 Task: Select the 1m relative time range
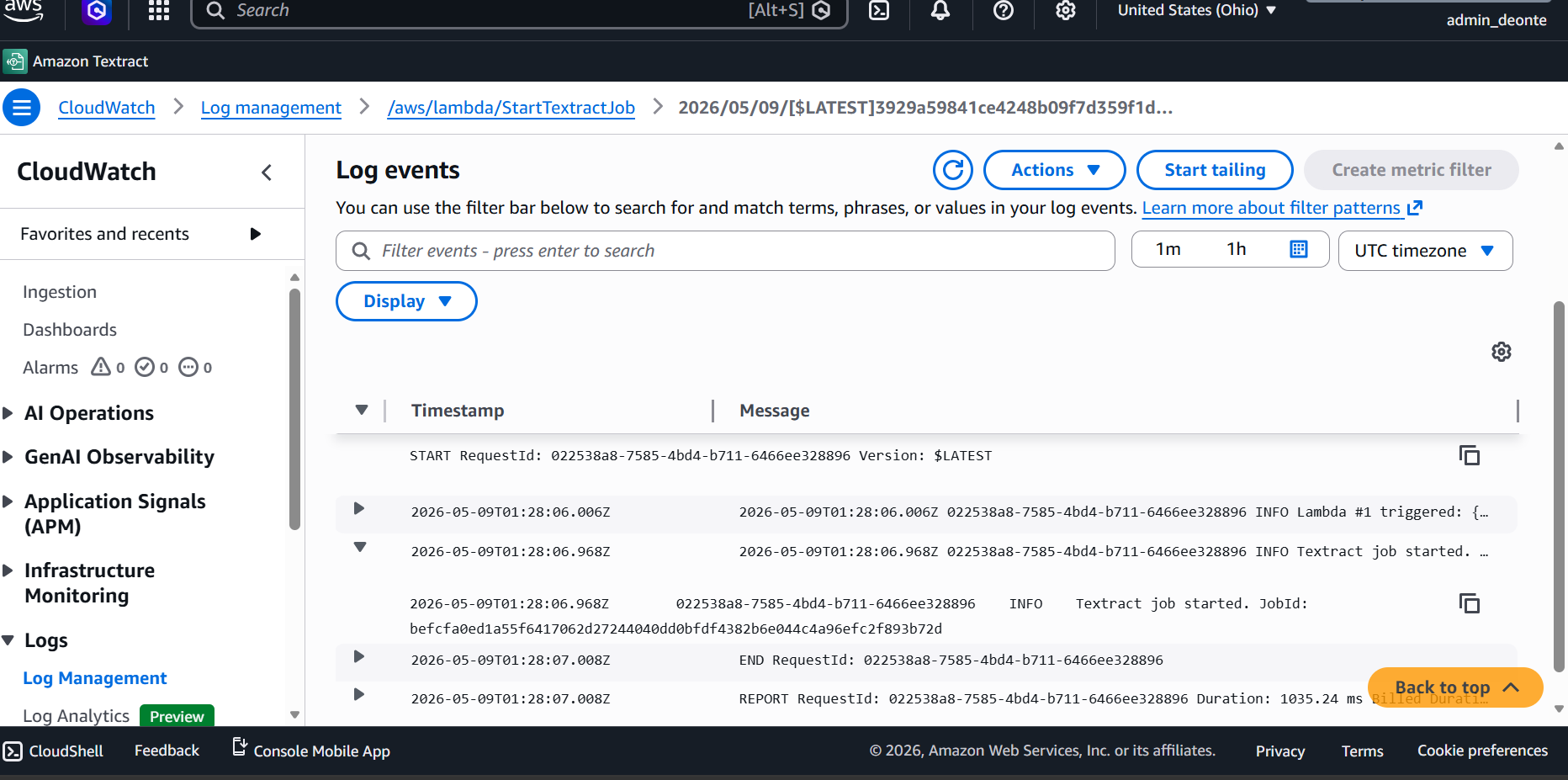[x=1168, y=249]
